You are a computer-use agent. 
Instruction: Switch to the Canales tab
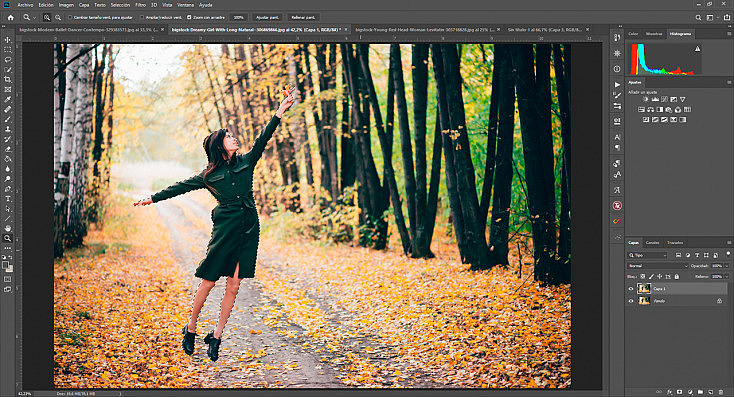[653, 243]
